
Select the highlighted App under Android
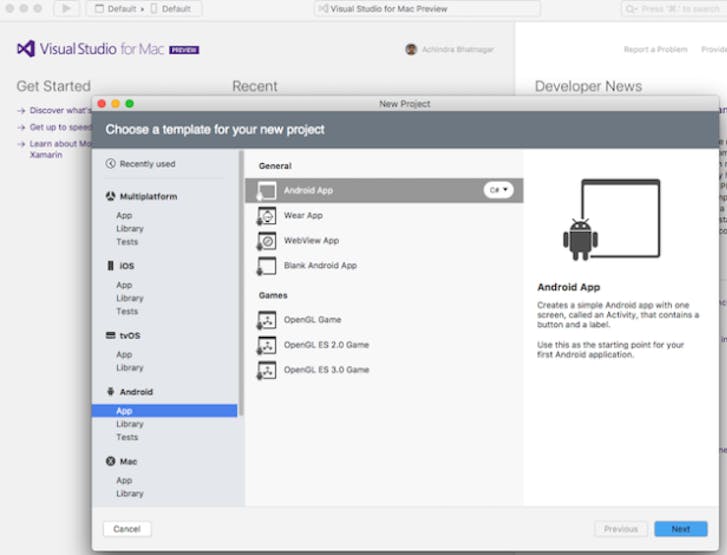point(165,411)
